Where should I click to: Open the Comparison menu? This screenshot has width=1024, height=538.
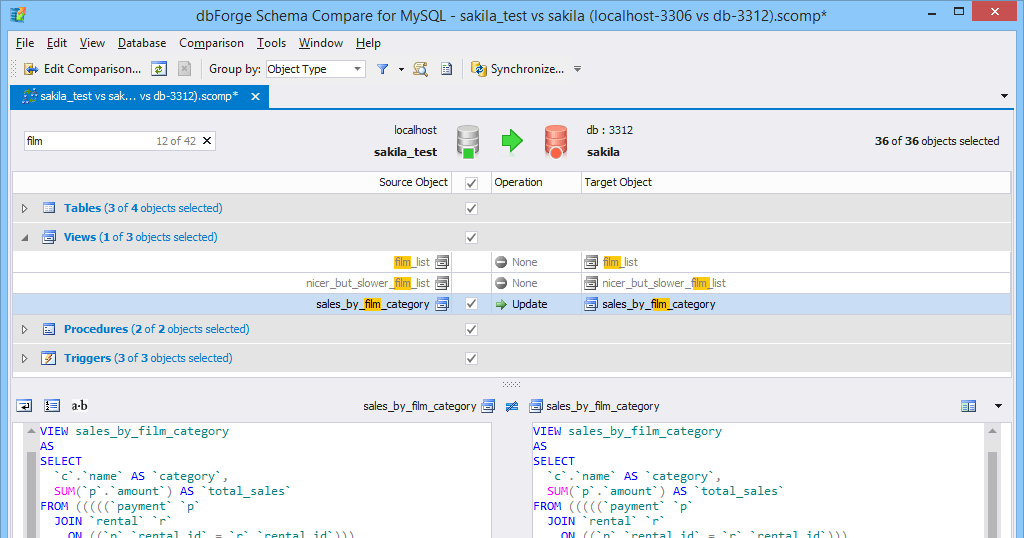tap(211, 43)
